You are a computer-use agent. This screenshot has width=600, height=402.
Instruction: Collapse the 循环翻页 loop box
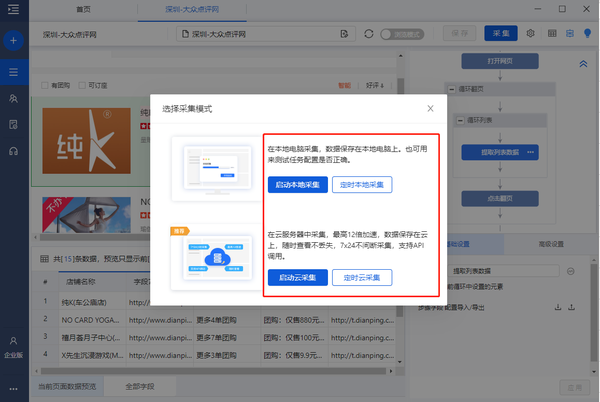point(452,89)
